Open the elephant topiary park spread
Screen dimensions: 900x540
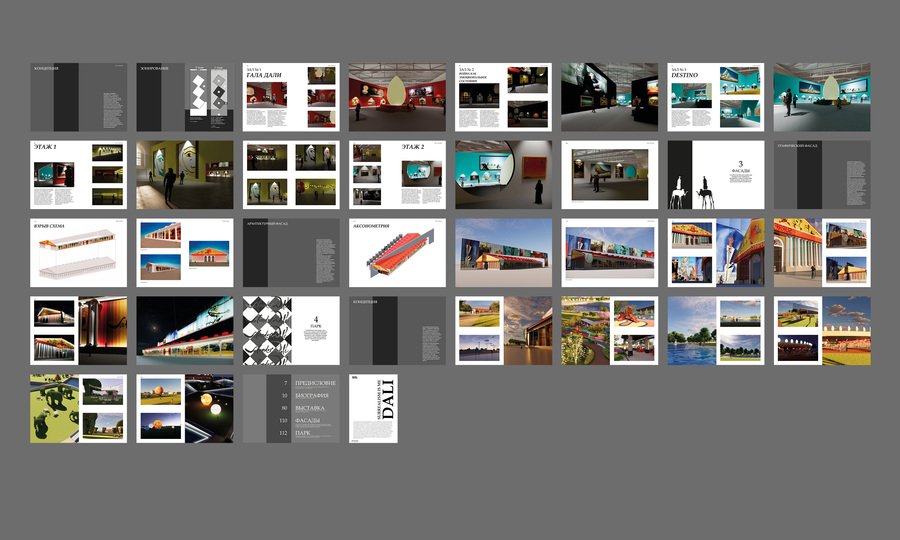[x=79, y=409]
